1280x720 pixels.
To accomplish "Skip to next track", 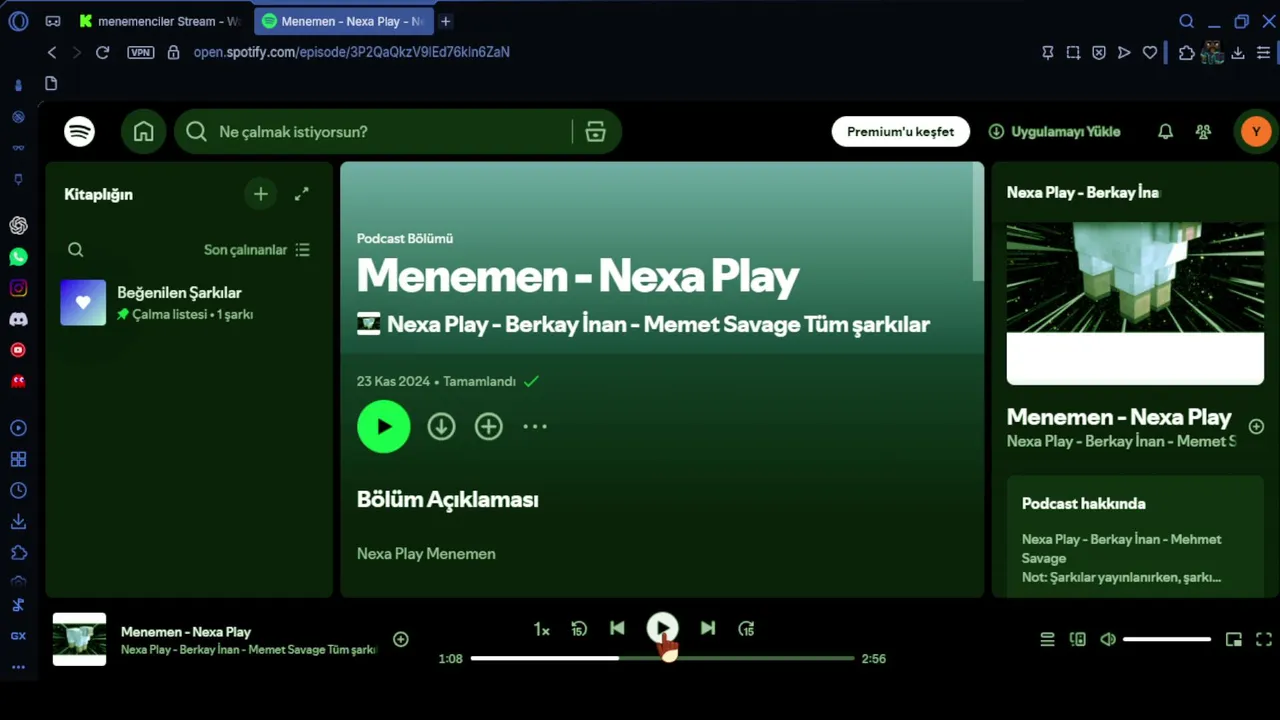I will 707,628.
